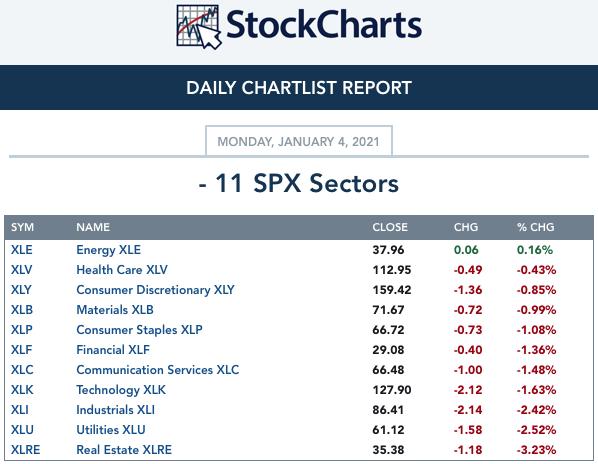
Task: Open the StockCharts wordmark link
Action: 324,25
